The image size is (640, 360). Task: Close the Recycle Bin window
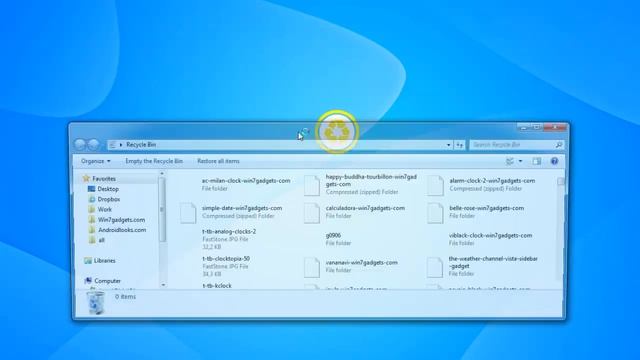coord(556,127)
